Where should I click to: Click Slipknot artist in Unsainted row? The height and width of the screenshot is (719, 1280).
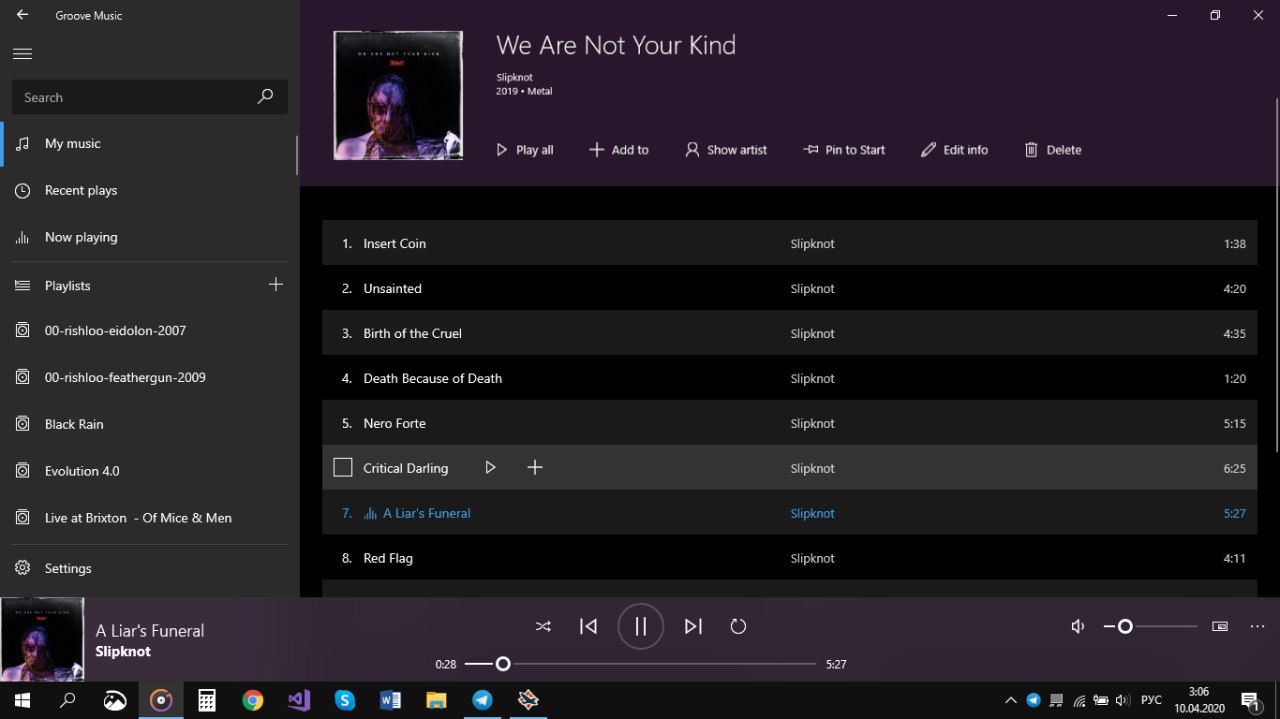(812, 288)
